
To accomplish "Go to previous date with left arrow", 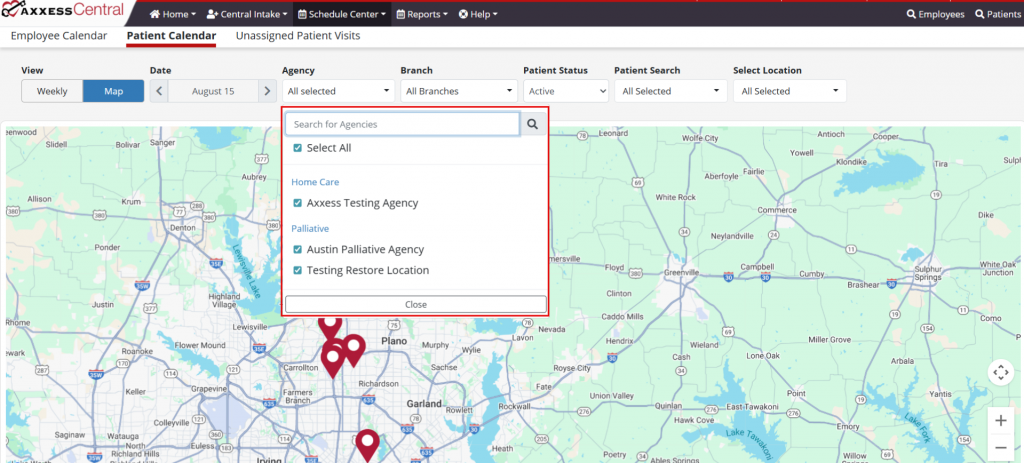I will click(159, 91).
